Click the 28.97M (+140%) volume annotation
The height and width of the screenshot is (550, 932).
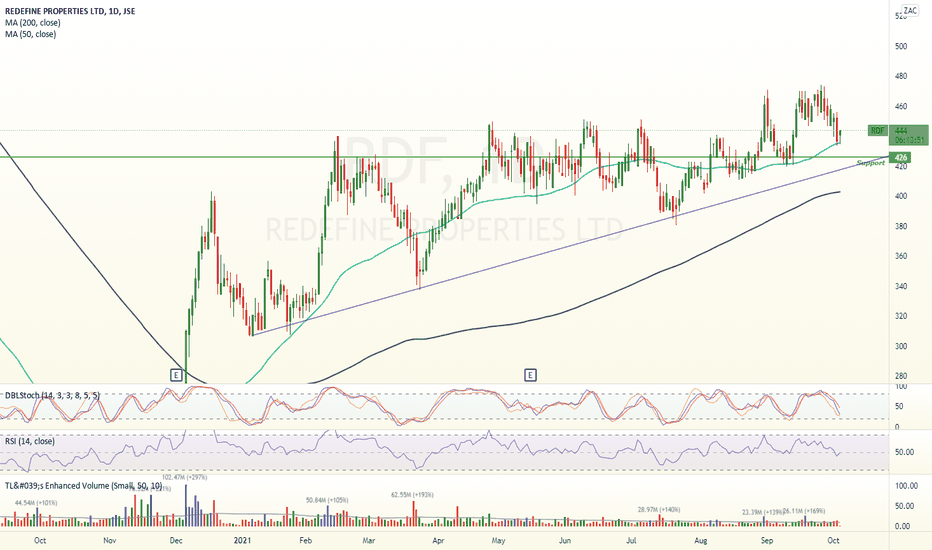click(x=659, y=510)
